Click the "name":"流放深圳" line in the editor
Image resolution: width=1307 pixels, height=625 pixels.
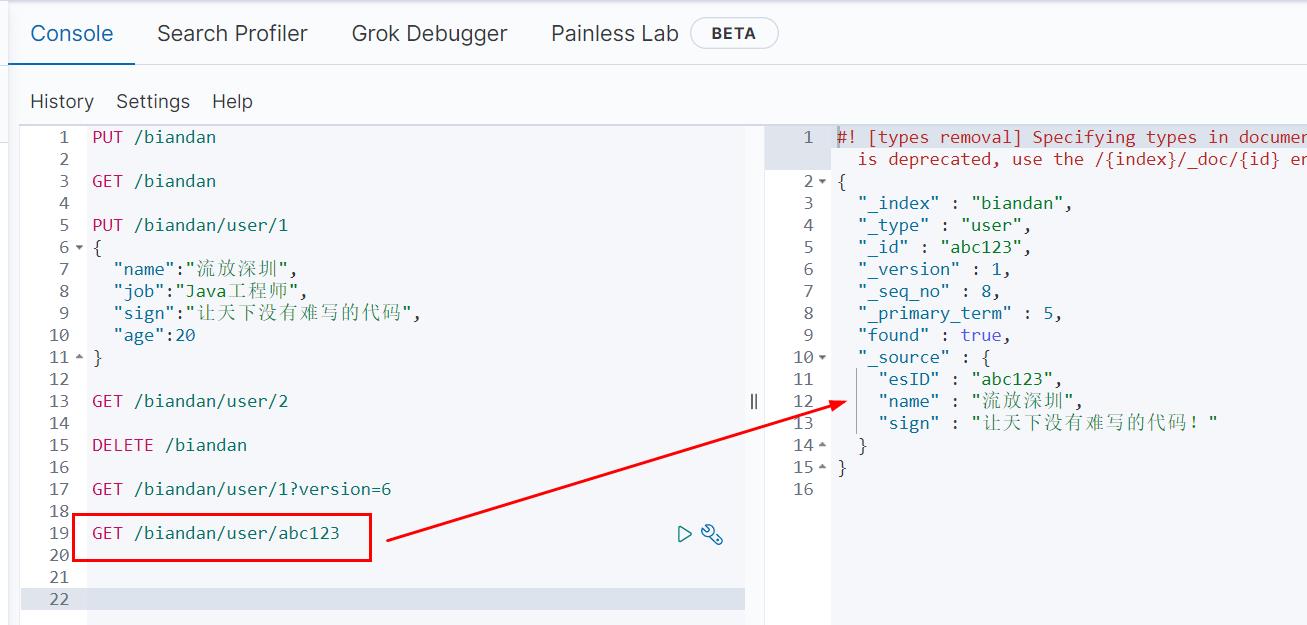205,269
